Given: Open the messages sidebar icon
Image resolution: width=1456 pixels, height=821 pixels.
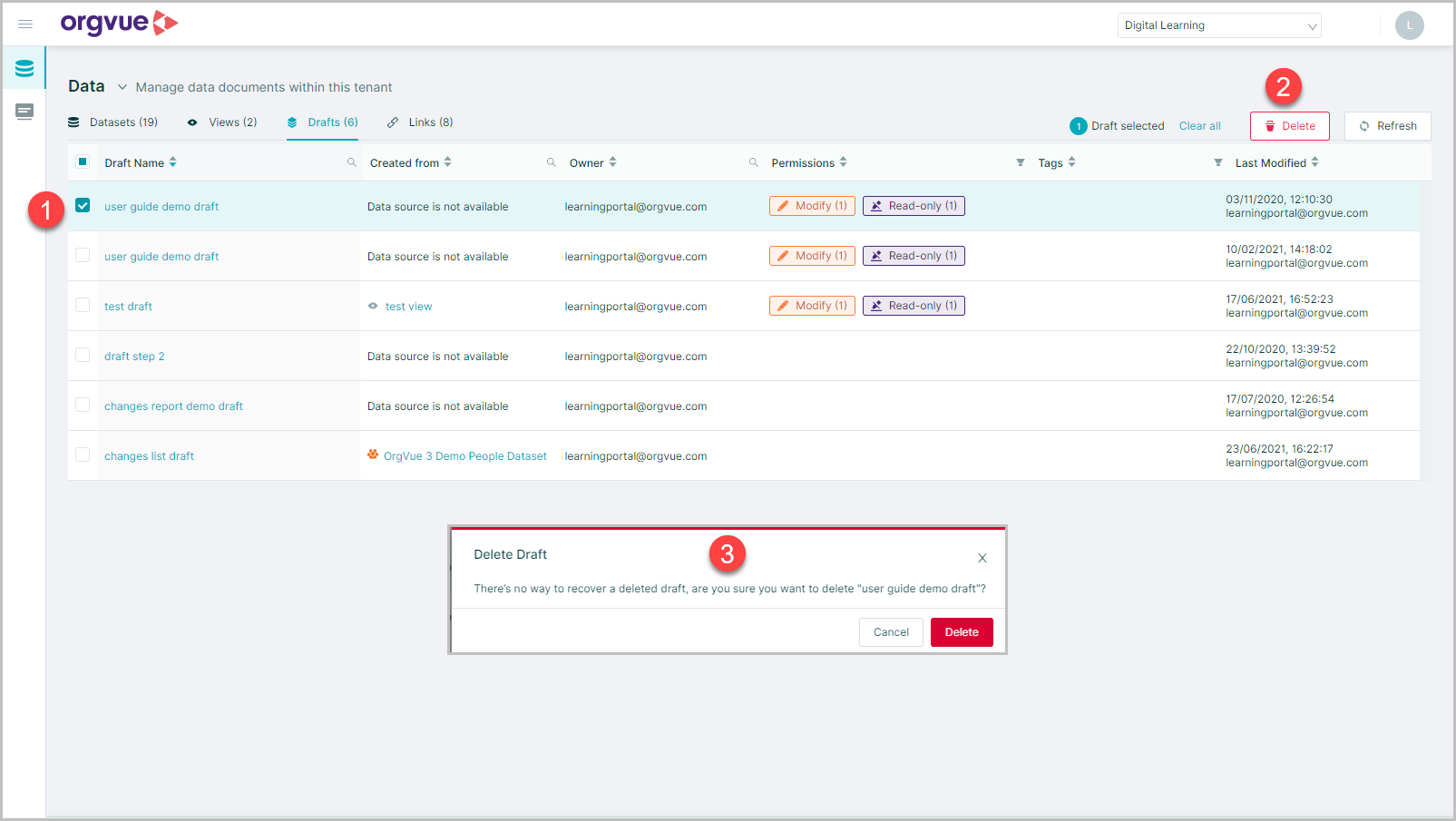Looking at the screenshot, I should click(24, 112).
